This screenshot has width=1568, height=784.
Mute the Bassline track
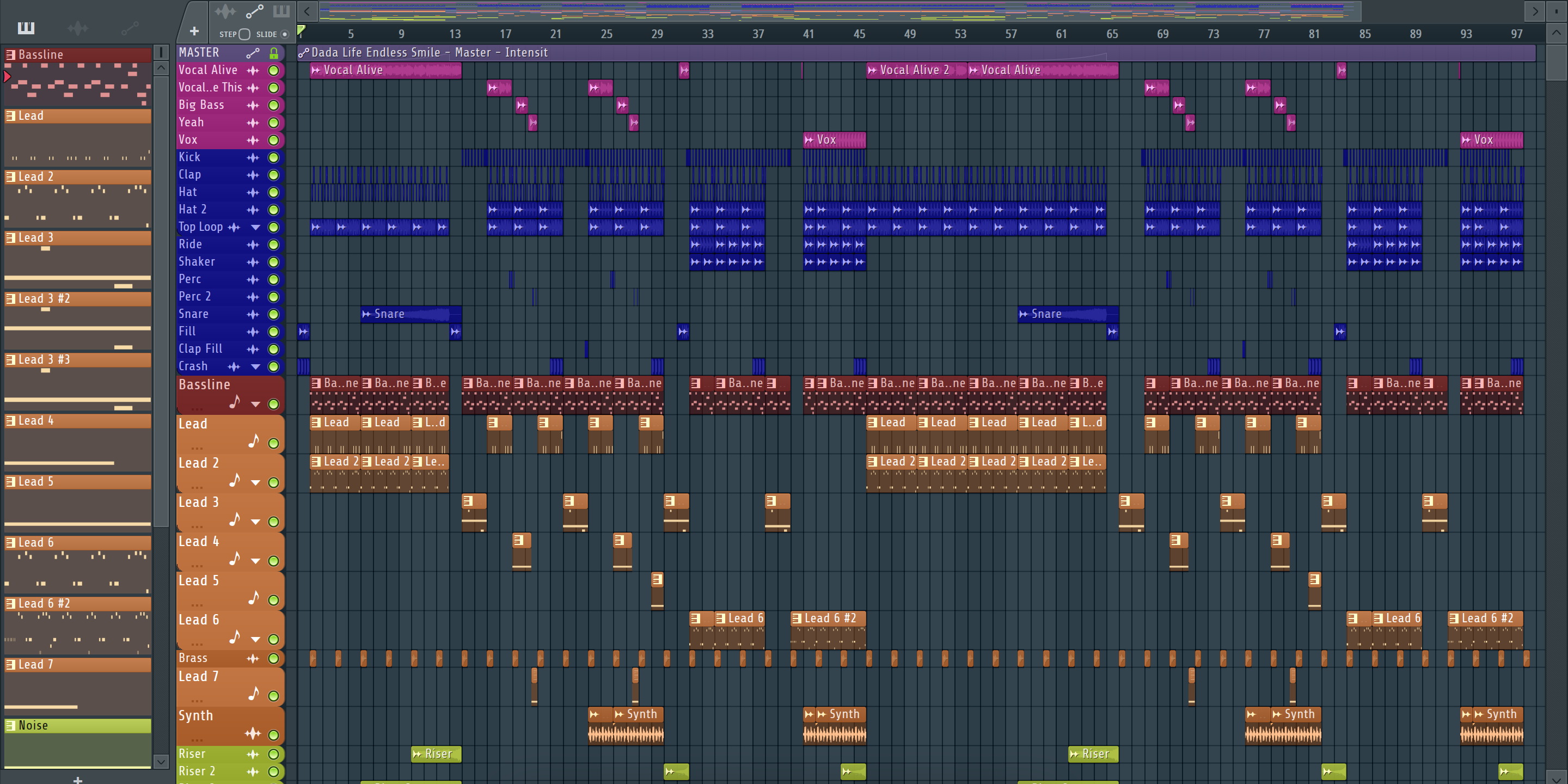(x=274, y=404)
